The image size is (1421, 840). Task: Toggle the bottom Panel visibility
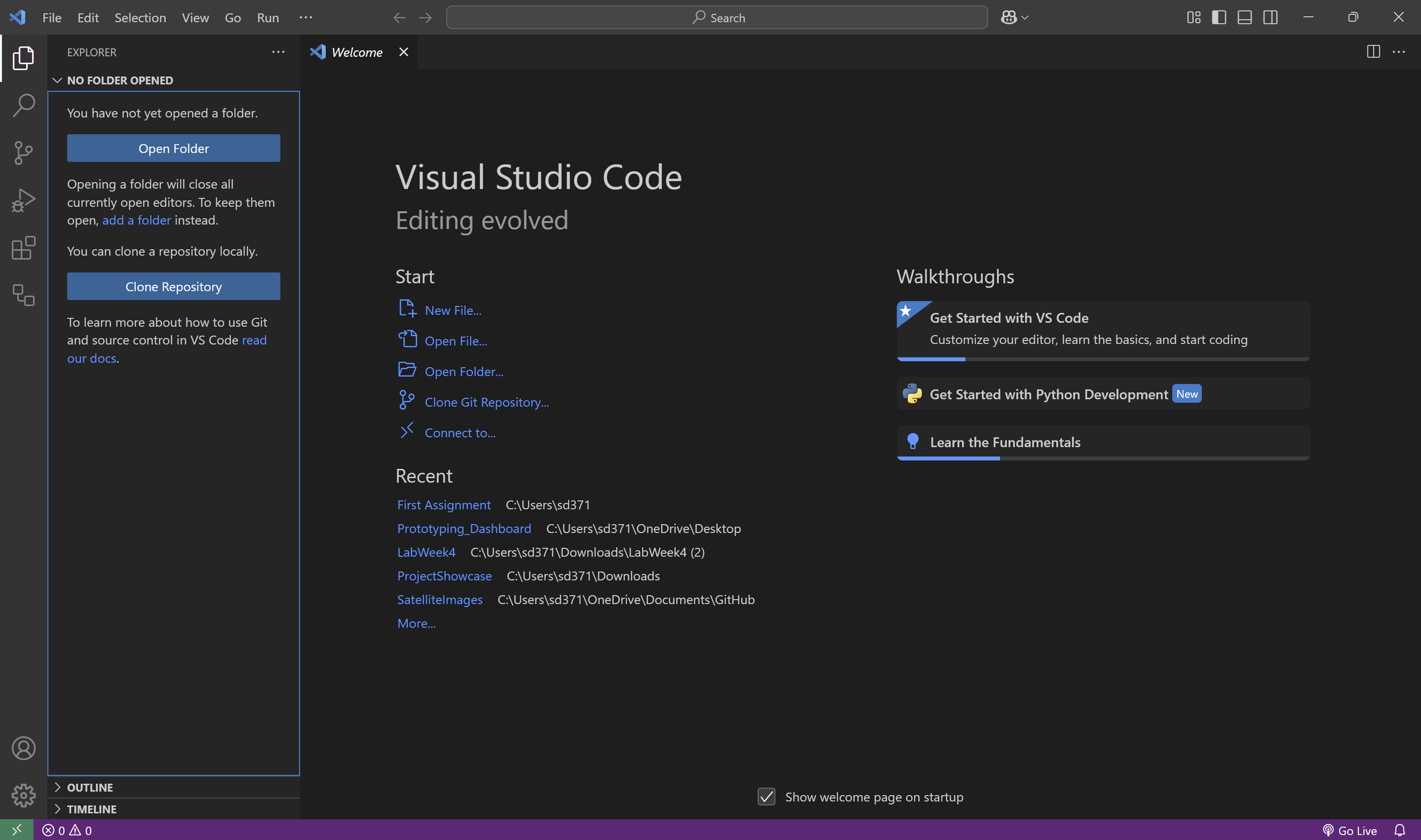coord(1244,18)
